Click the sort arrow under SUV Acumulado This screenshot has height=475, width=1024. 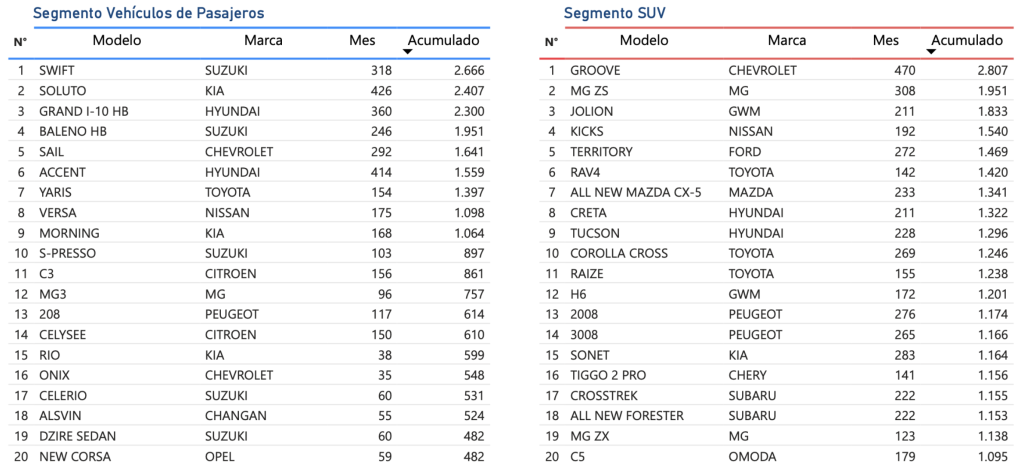coord(932,51)
